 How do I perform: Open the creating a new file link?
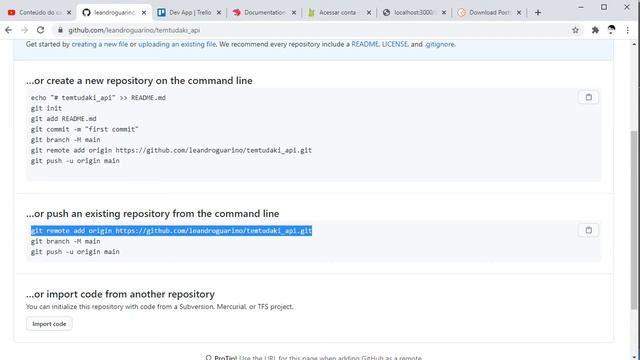pyautogui.click(x=100, y=44)
